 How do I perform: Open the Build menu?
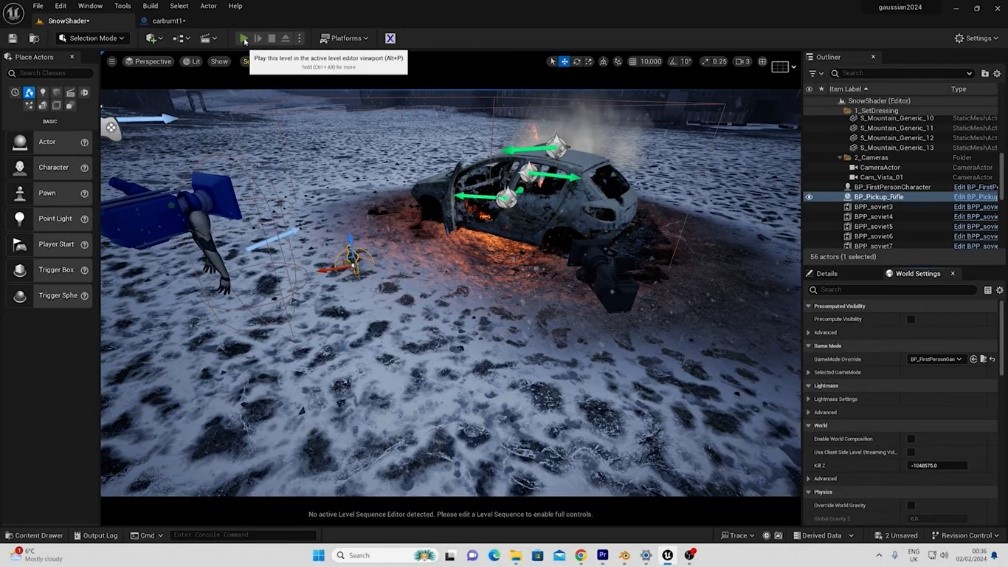point(150,6)
